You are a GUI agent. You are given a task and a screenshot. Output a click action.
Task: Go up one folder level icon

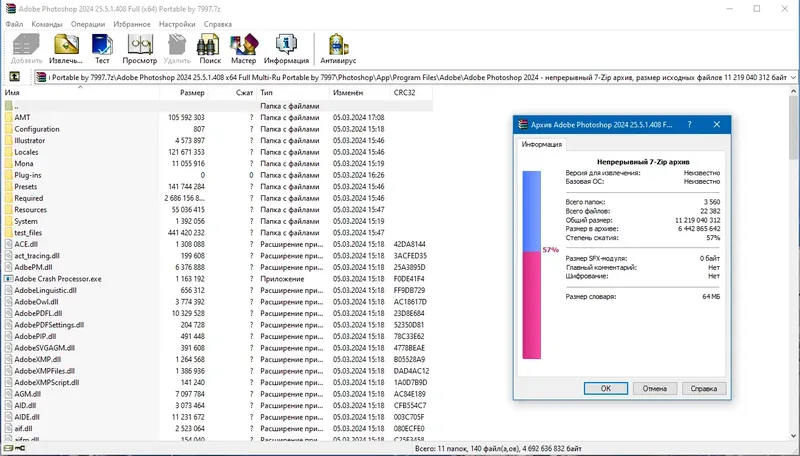pyautogui.click(x=15, y=77)
